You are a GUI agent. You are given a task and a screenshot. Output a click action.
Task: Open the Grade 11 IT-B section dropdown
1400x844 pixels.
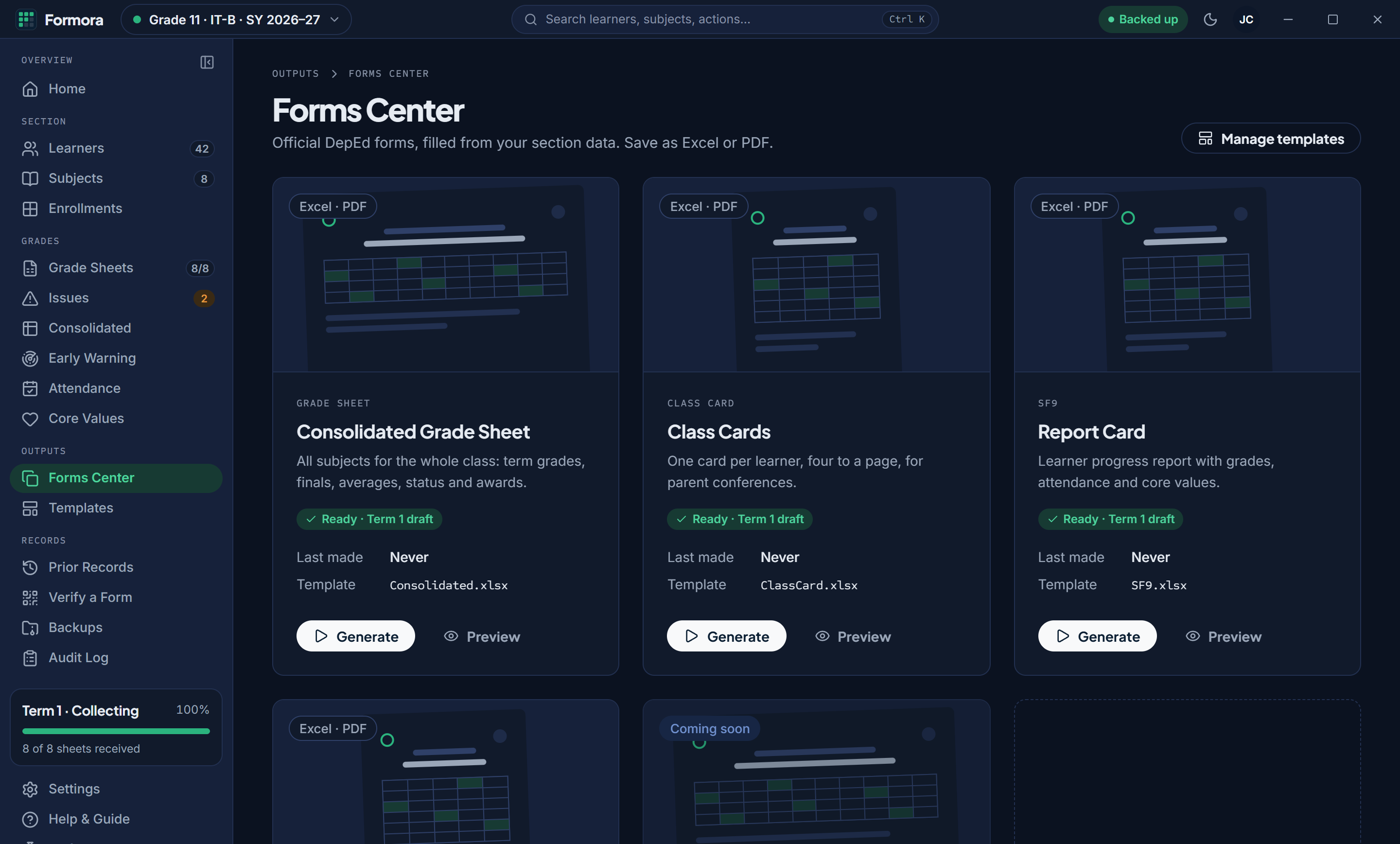point(236,19)
